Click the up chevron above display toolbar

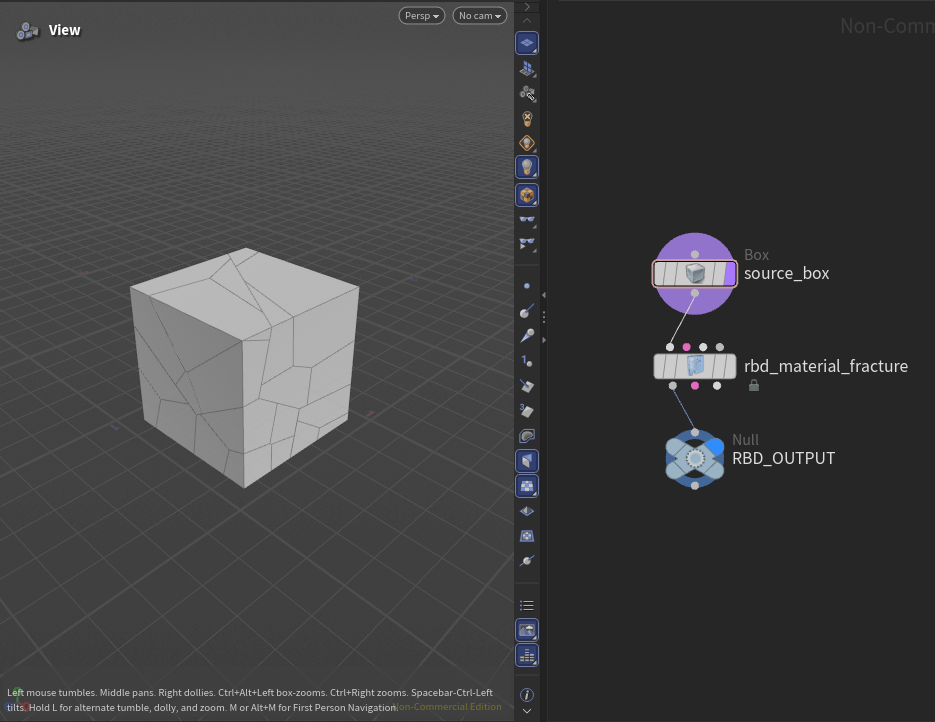point(527,21)
